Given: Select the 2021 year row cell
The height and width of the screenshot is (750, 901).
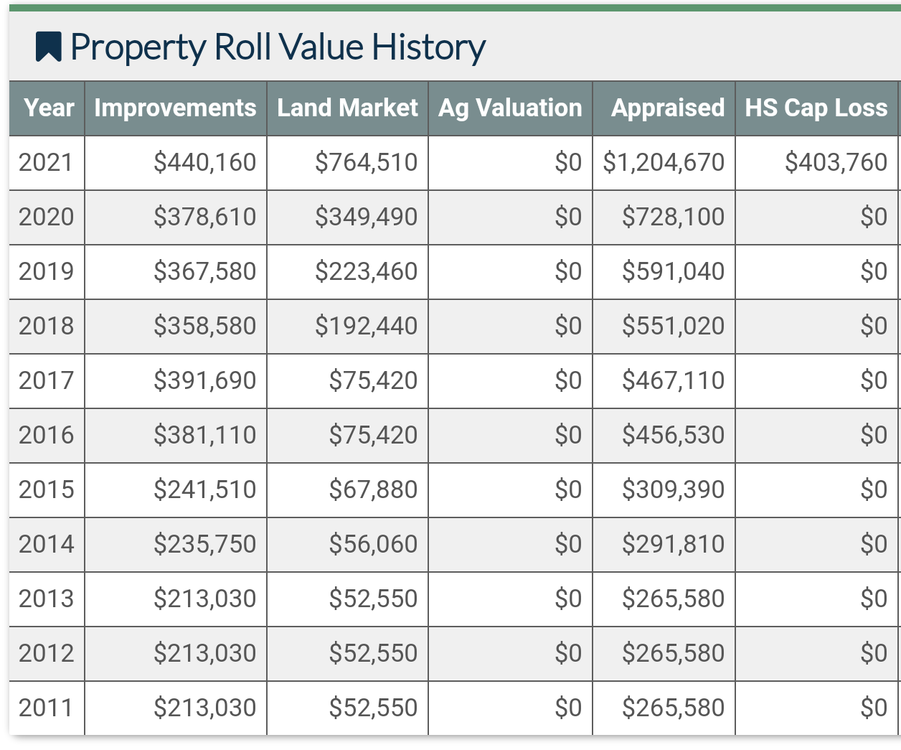Looking at the screenshot, I should coord(46,162).
